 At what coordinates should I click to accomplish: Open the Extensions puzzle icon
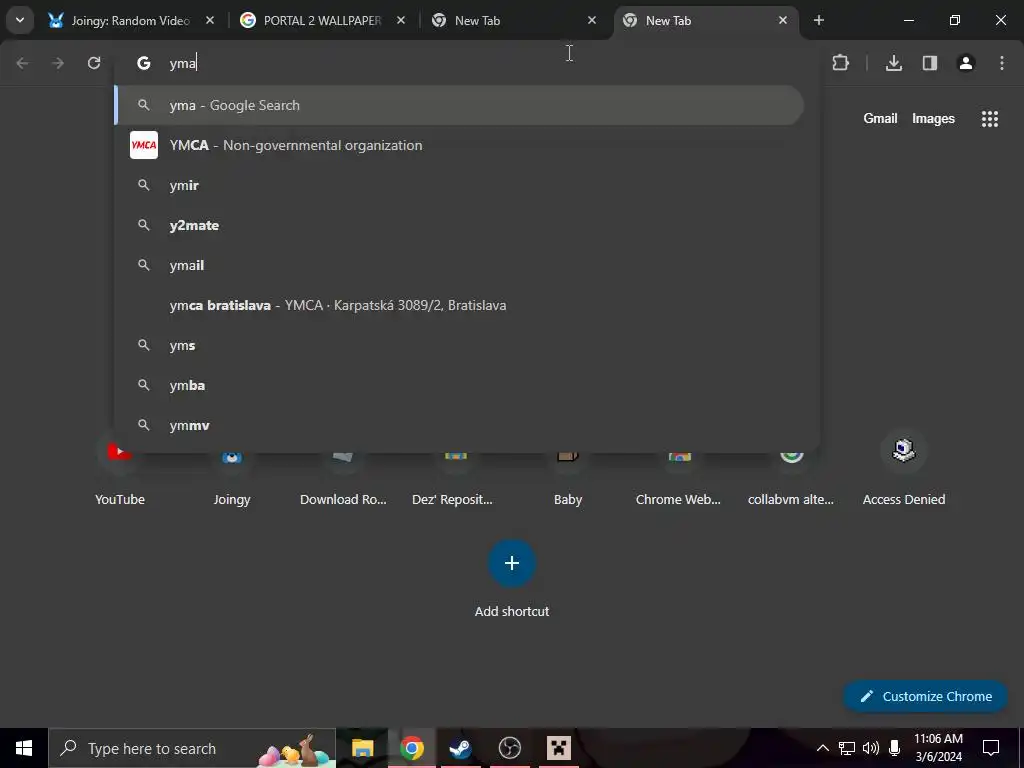[x=840, y=63]
